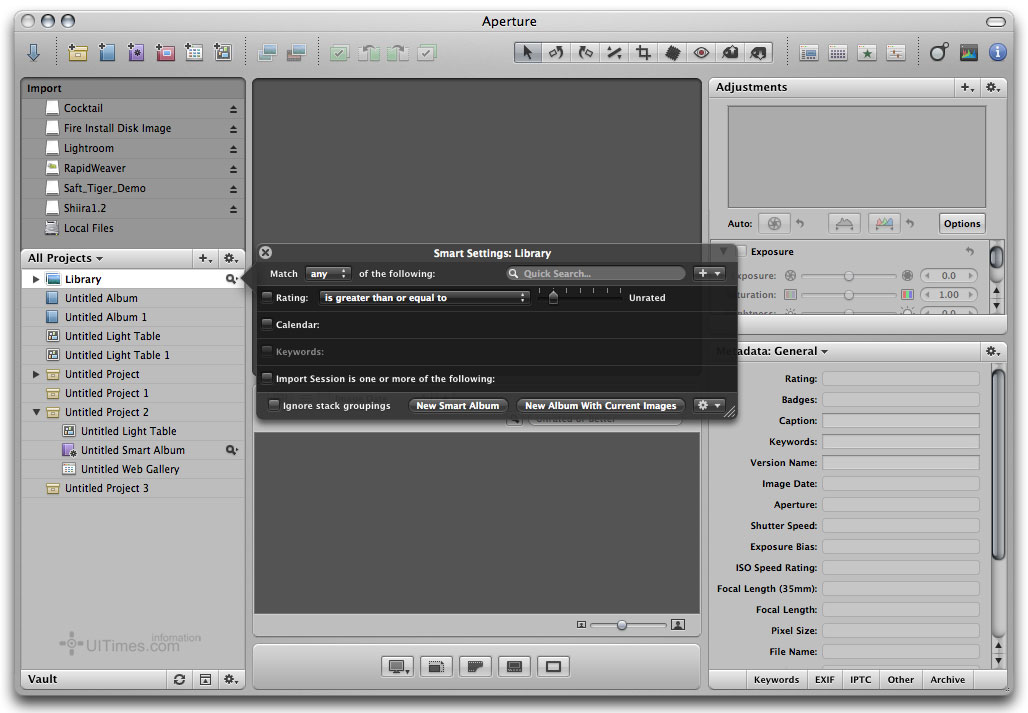The height and width of the screenshot is (713, 1028).
Task: Open the smart settings gear dropdown
Action: coord(709,405)
